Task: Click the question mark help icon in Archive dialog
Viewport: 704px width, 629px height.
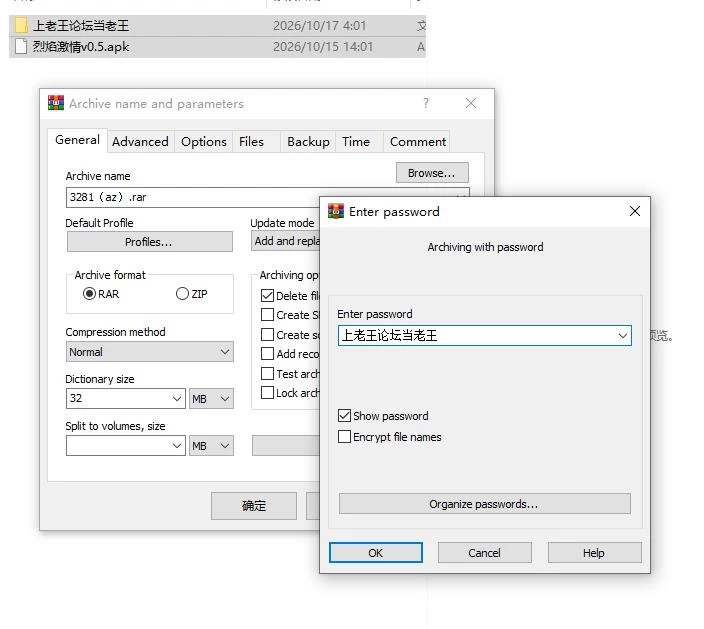Action: [x=426, y=103]
